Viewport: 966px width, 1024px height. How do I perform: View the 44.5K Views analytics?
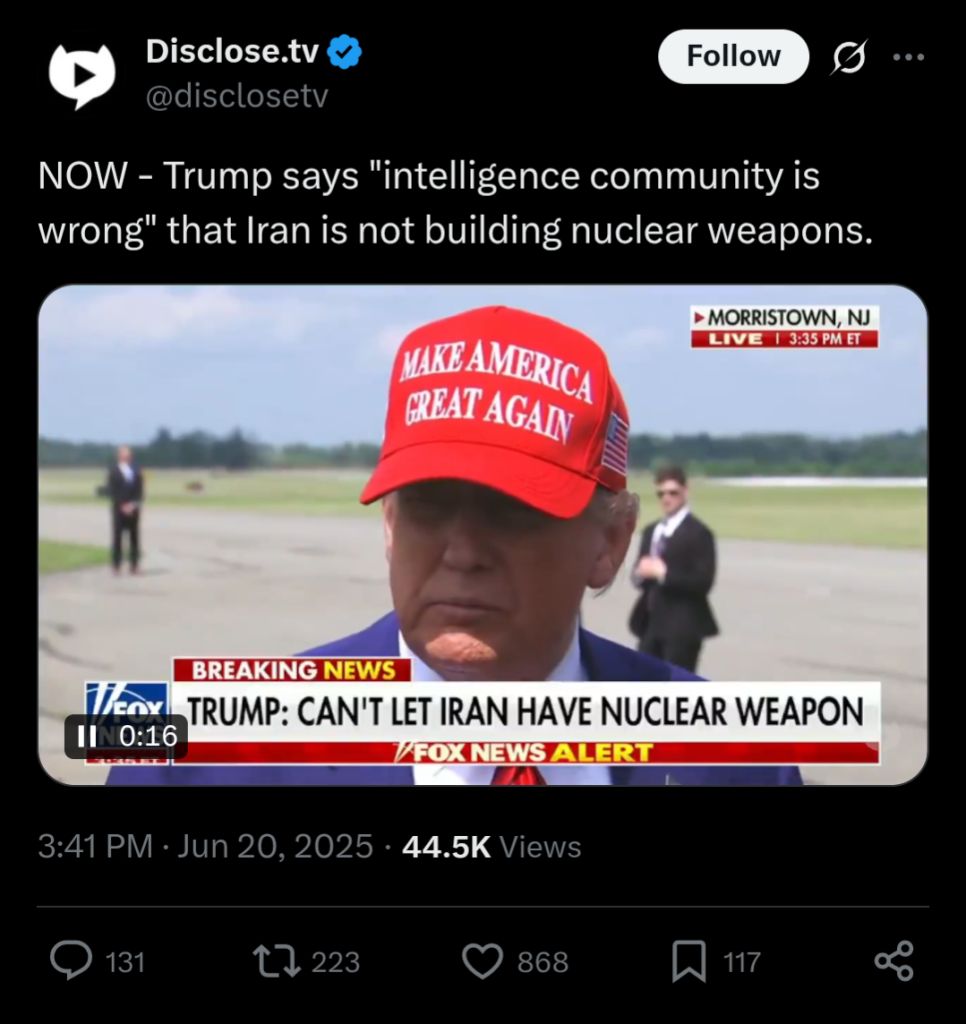click(491, 846)
